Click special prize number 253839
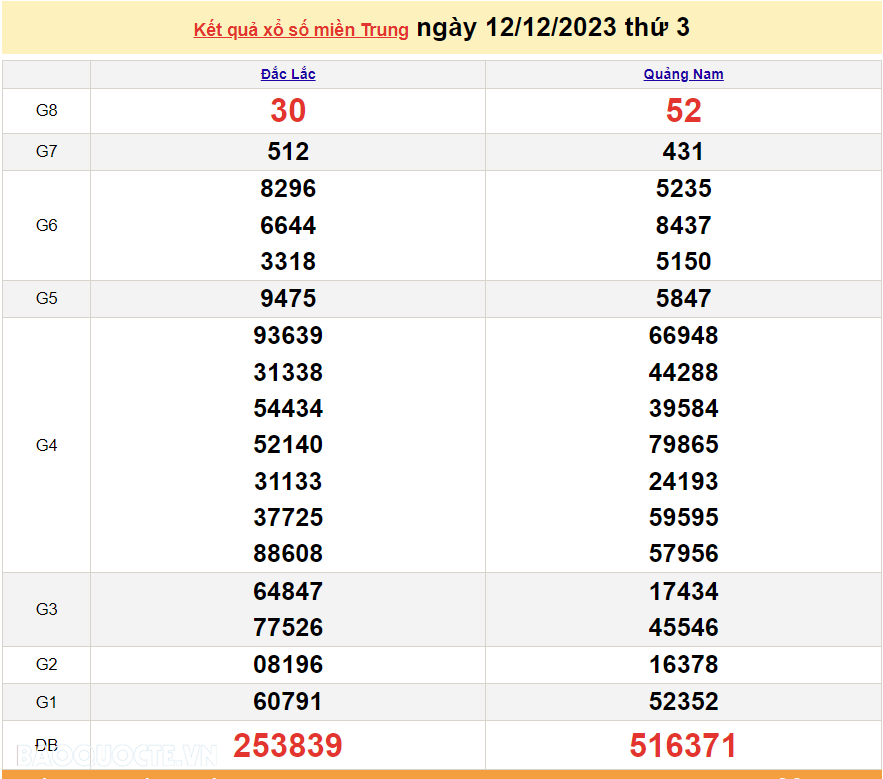The width and height of the screenshot is (883, 779). pos(288,746)
